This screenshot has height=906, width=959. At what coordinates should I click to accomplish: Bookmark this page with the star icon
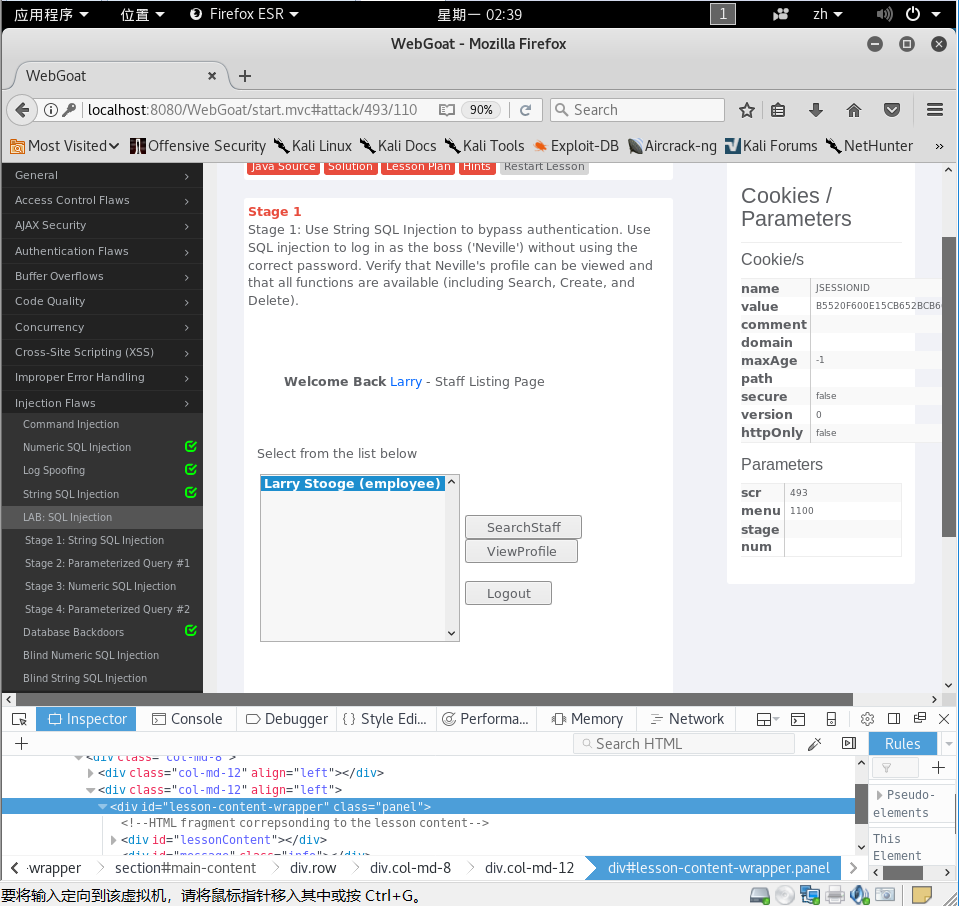[x=746, y=110]
